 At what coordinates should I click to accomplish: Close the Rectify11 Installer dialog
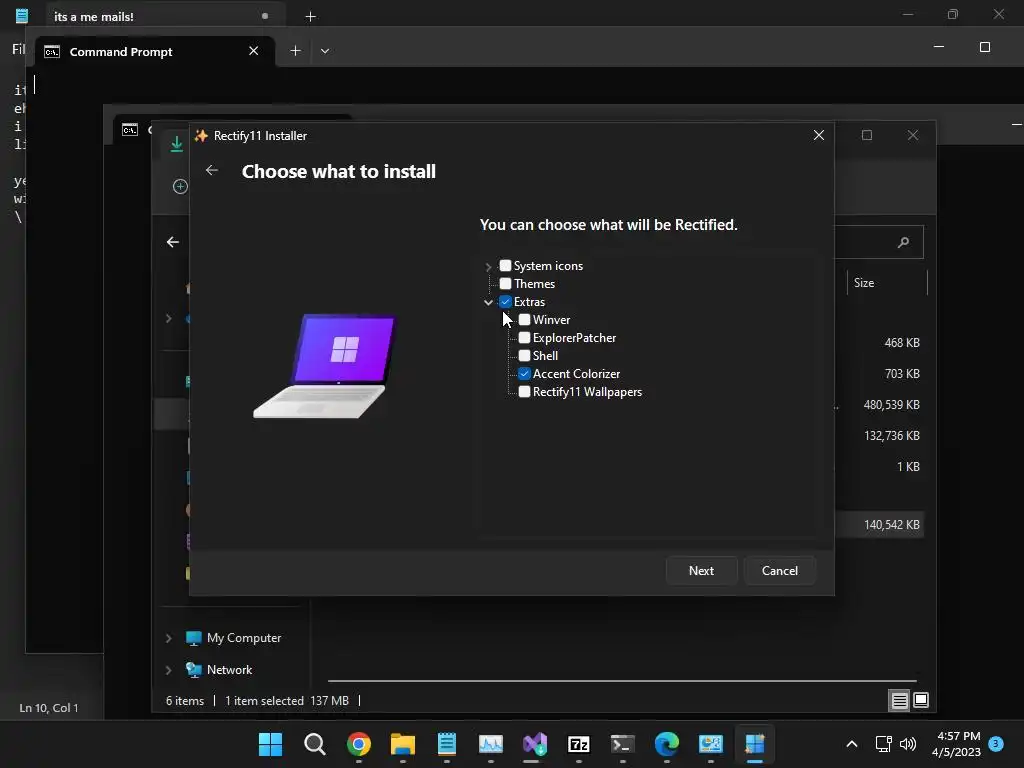click(818, 135)
